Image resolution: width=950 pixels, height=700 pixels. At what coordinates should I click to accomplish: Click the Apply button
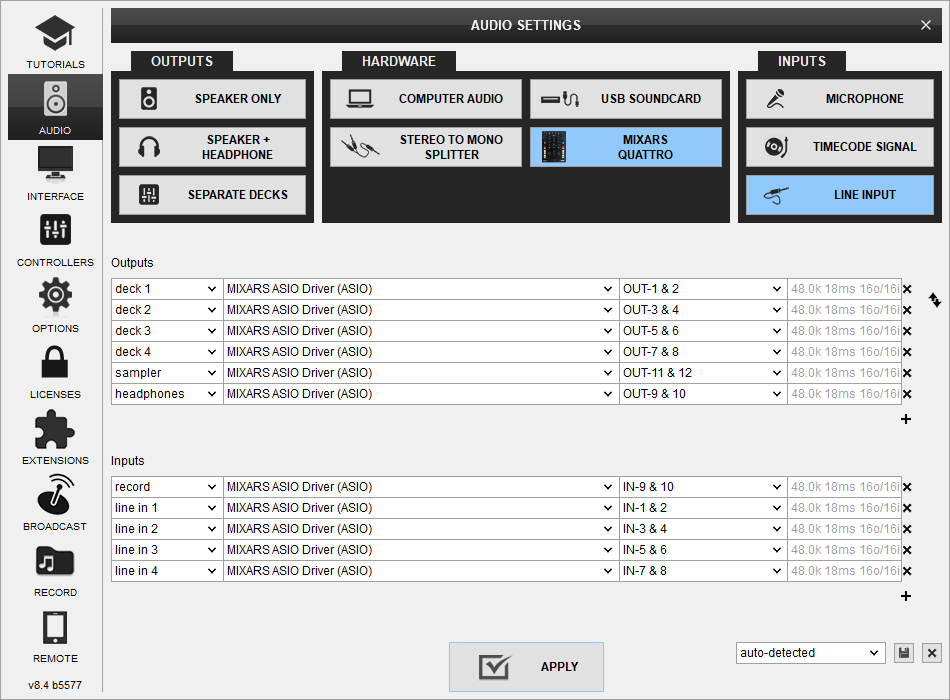click(526, 667)
